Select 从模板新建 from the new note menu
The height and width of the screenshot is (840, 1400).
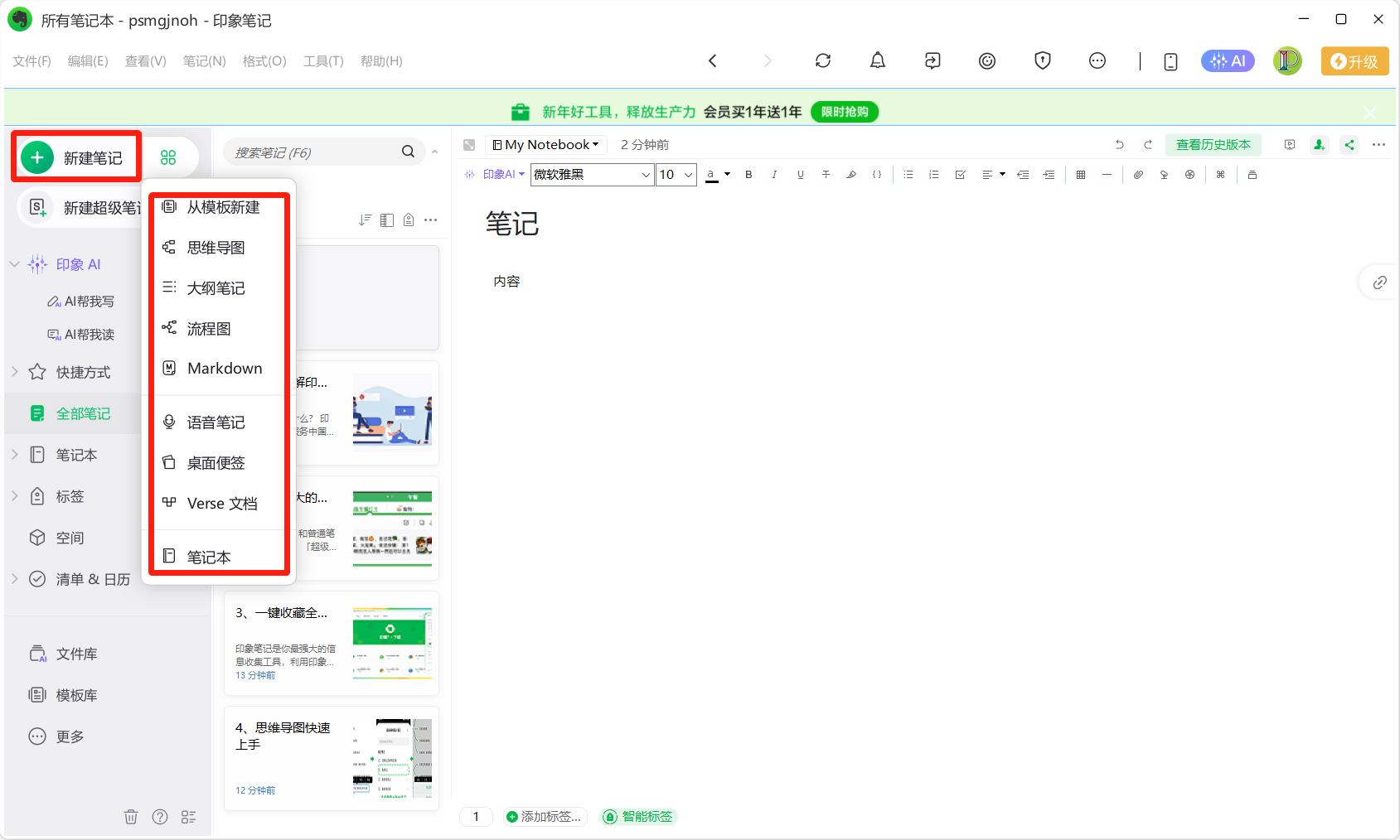tap(219, 207)
